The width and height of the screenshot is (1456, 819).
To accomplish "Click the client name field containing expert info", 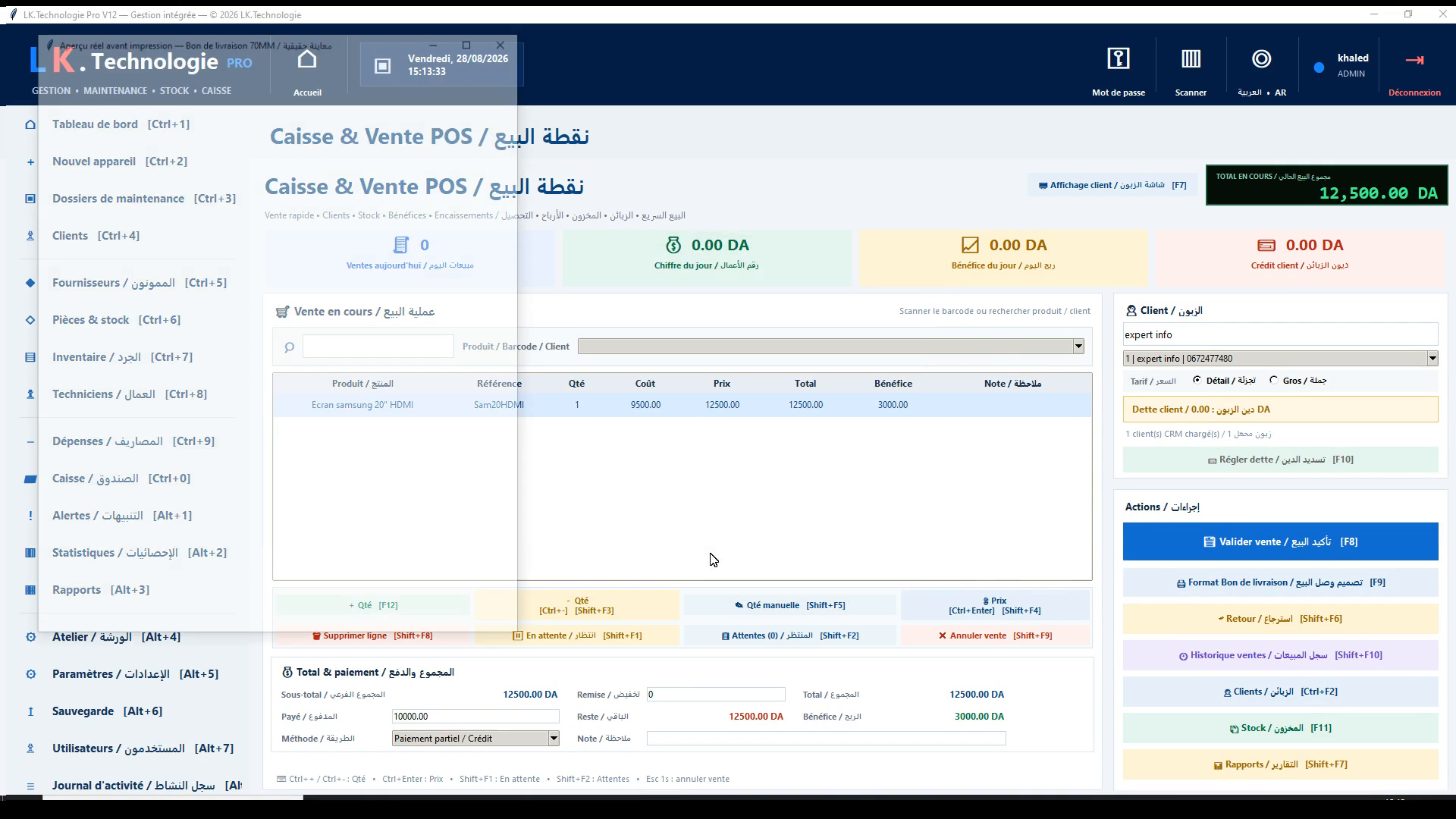I will tap(1280, 334).
